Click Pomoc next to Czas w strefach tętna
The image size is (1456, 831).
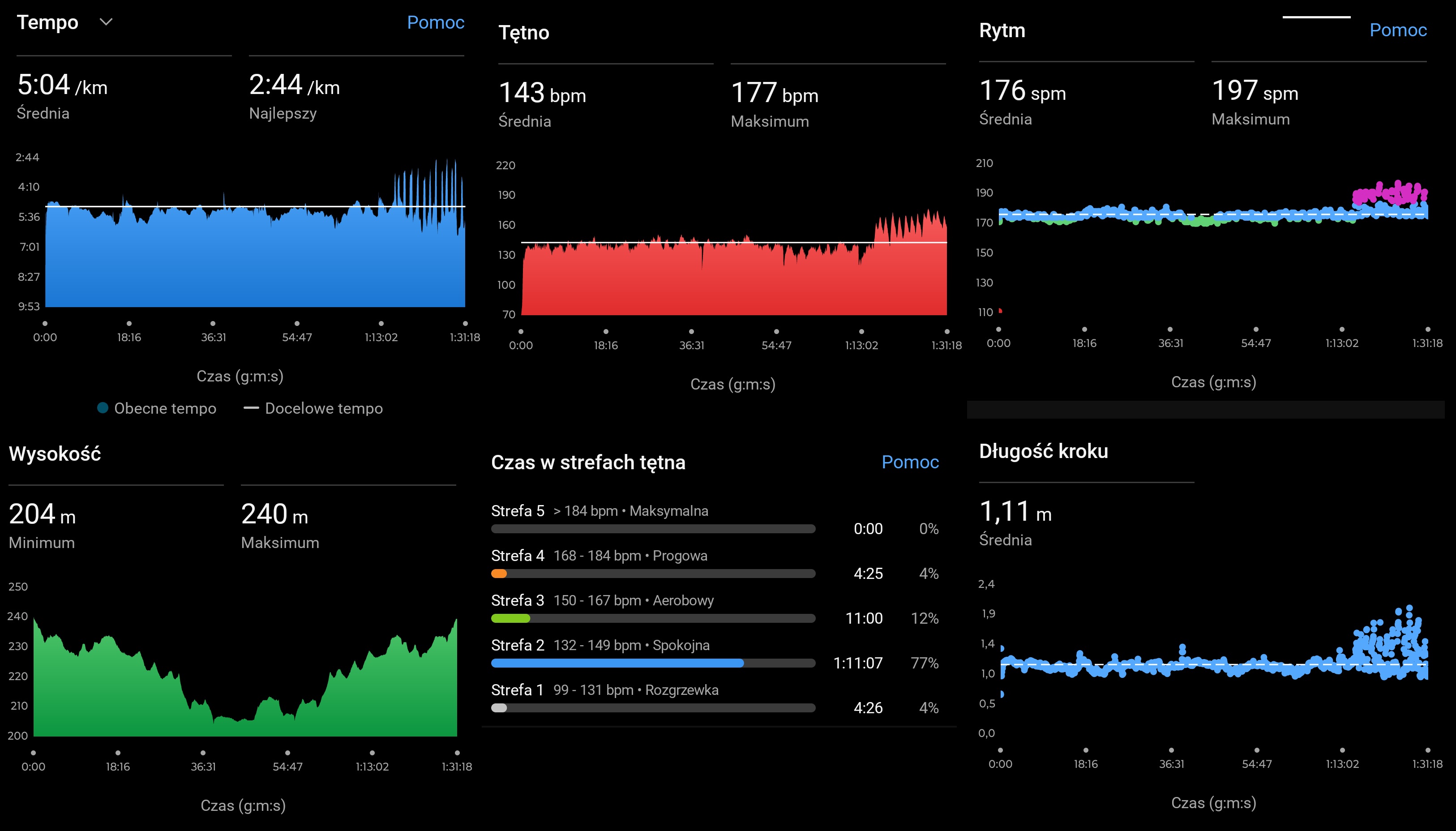(910, 462)
